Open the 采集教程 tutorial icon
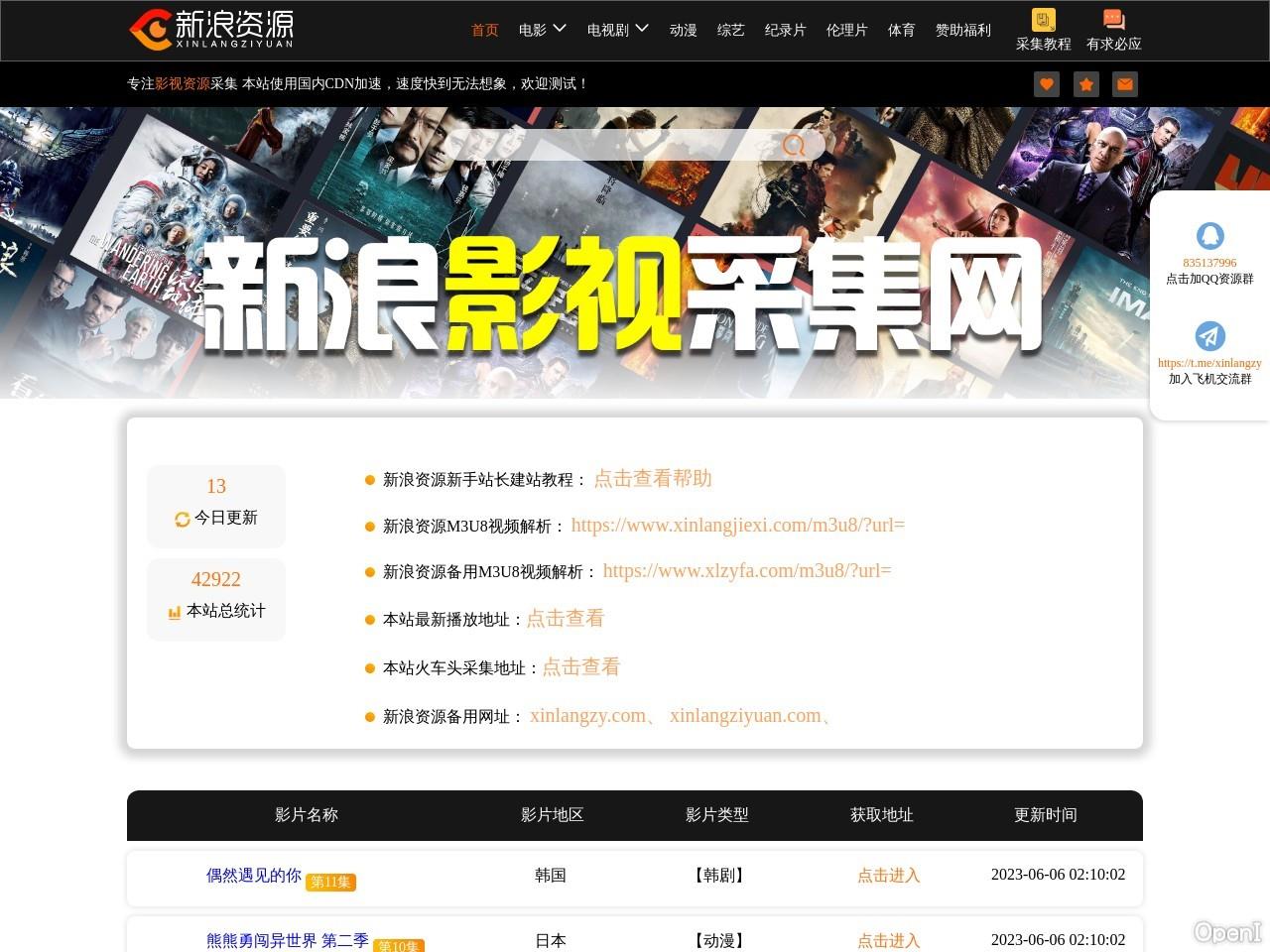 coord(1043,21)
